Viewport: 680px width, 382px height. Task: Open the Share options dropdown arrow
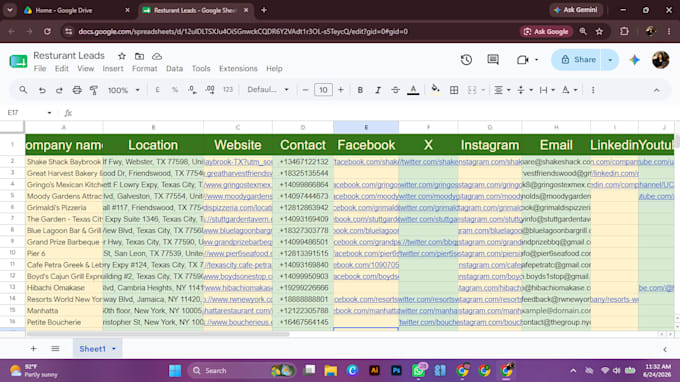click(610, 60)
